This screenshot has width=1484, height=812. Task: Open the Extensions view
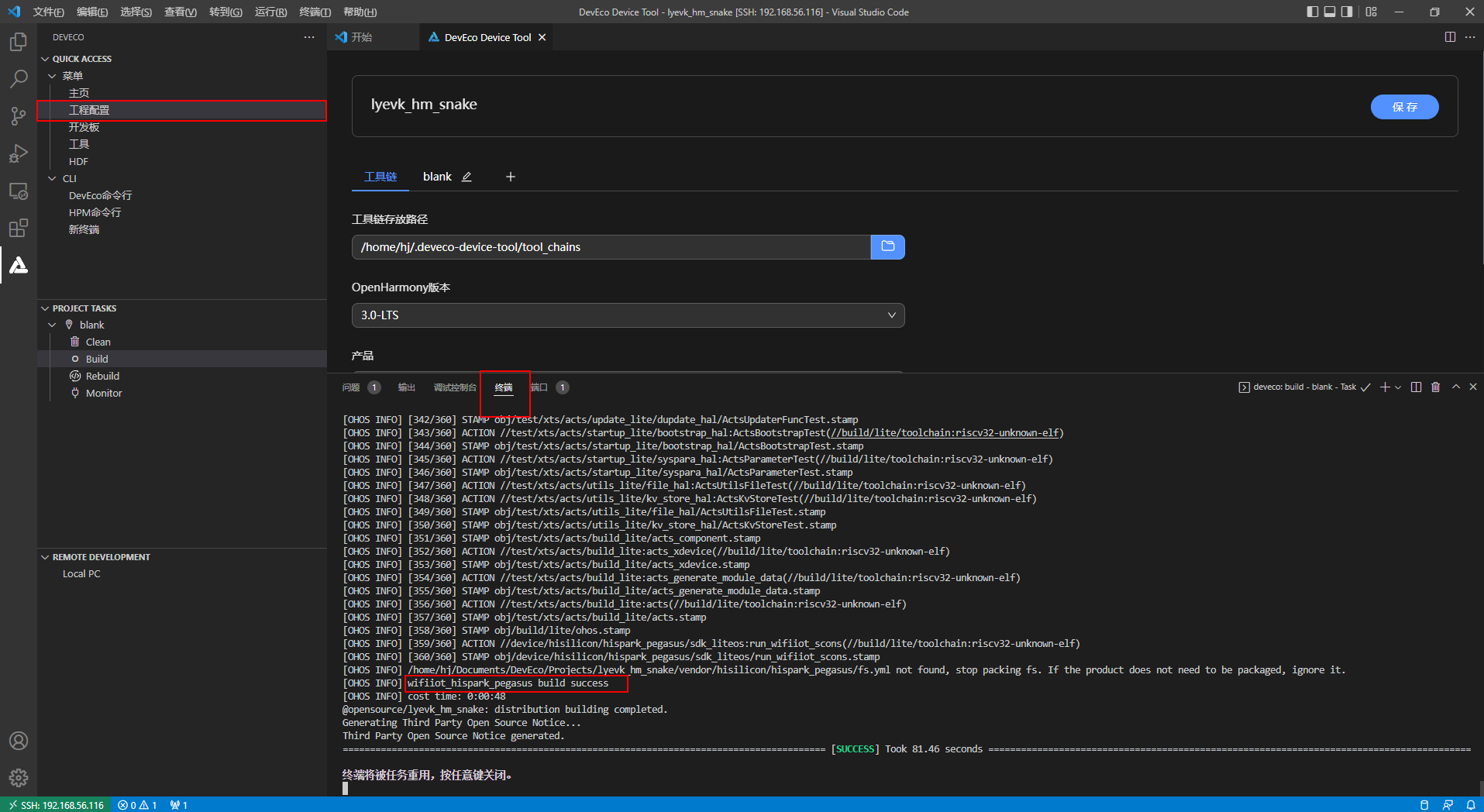(19, 228)
